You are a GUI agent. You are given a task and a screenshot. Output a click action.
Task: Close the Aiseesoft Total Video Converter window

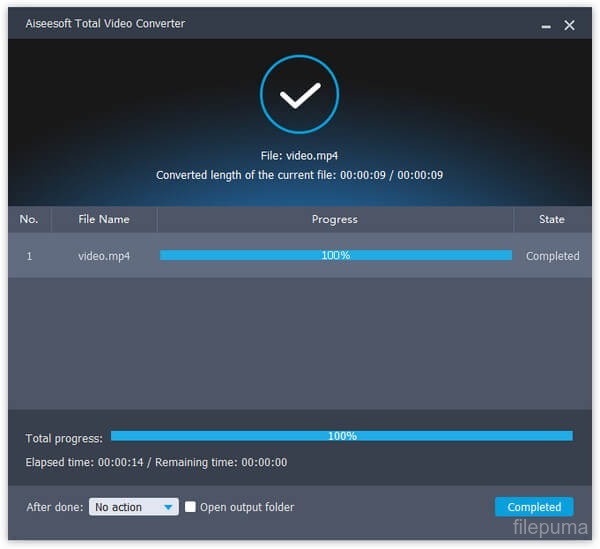570,24
